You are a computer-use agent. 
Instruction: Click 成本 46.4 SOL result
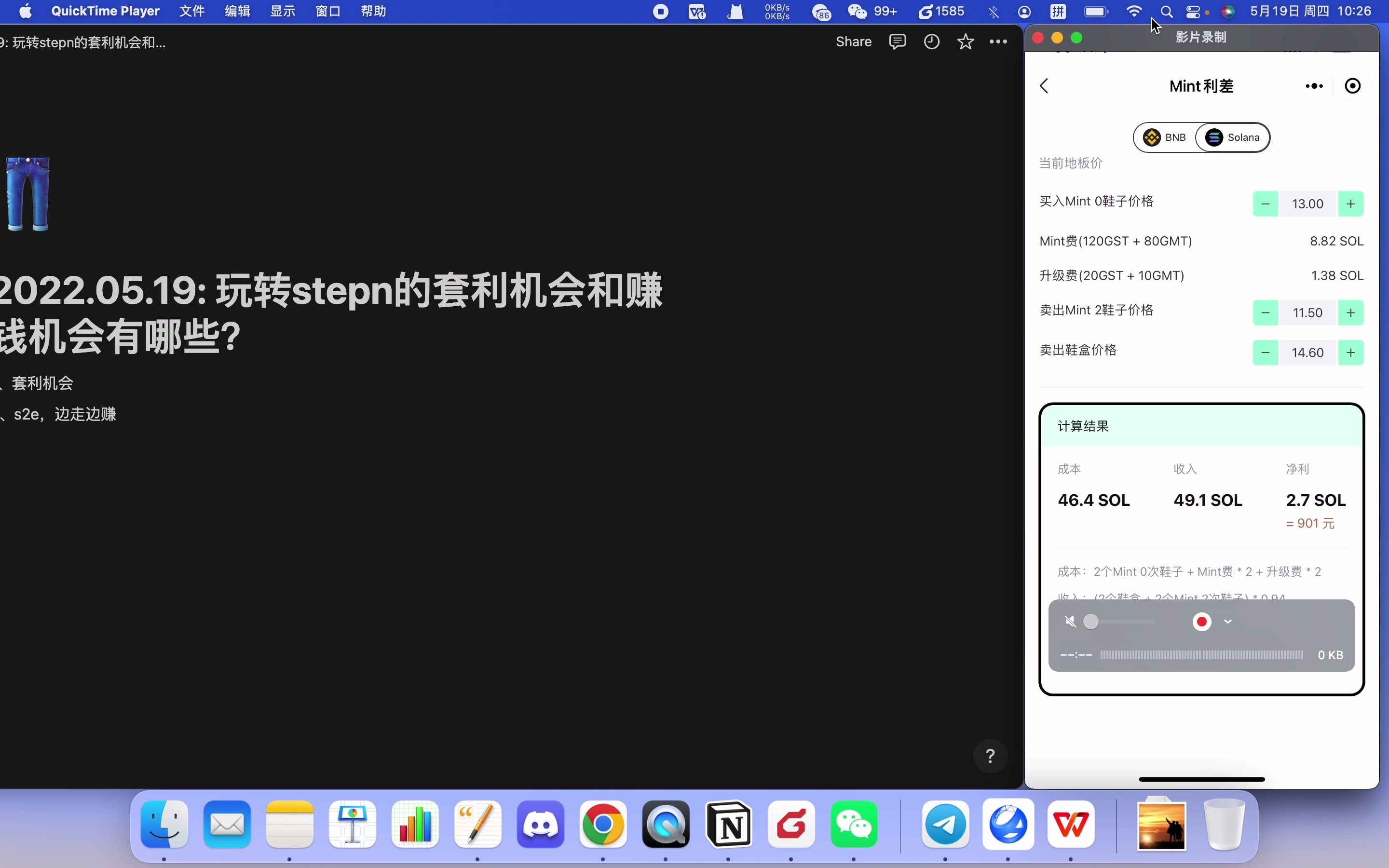tap(1093, 500)
